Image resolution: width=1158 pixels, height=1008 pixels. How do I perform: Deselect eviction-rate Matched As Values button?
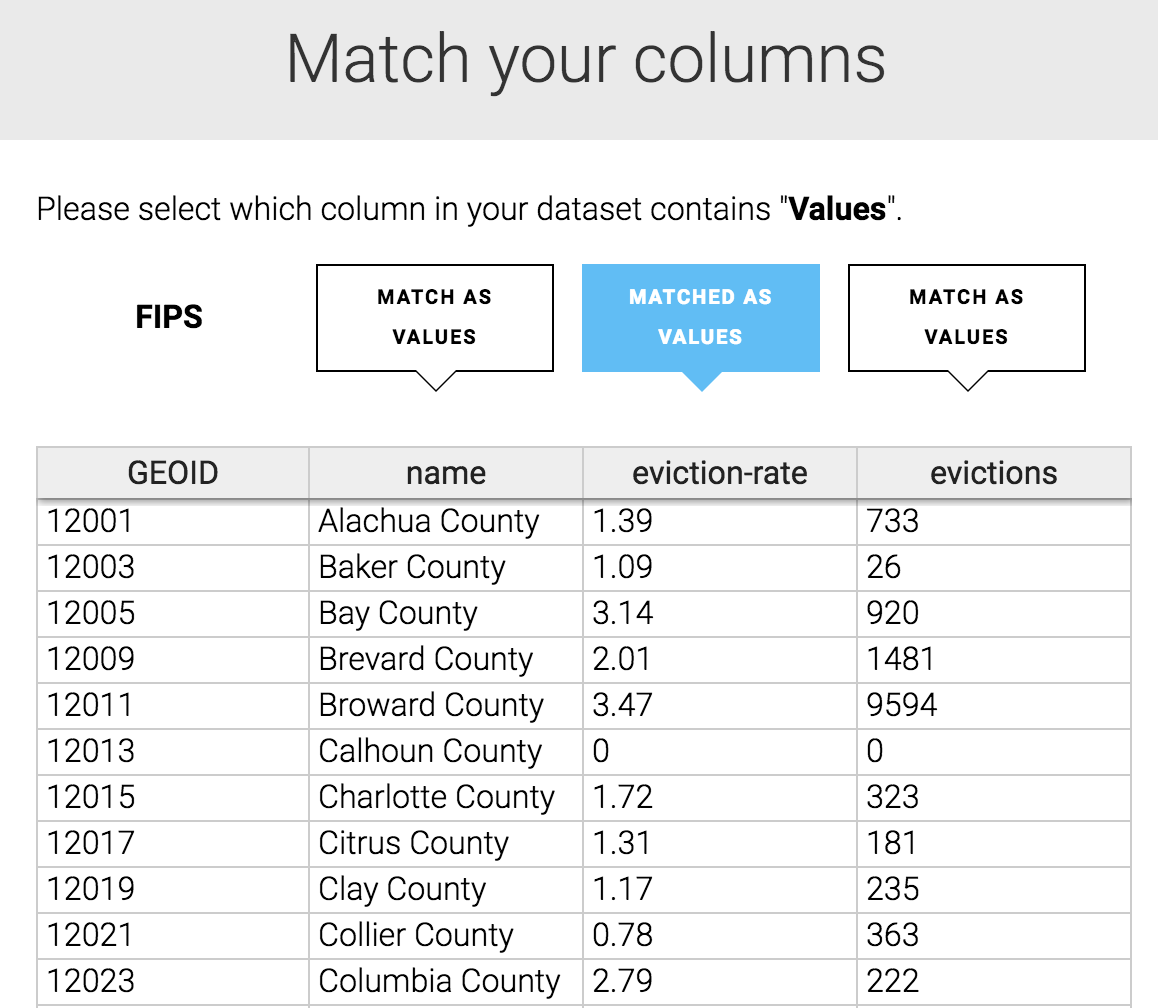click(700, 317)
